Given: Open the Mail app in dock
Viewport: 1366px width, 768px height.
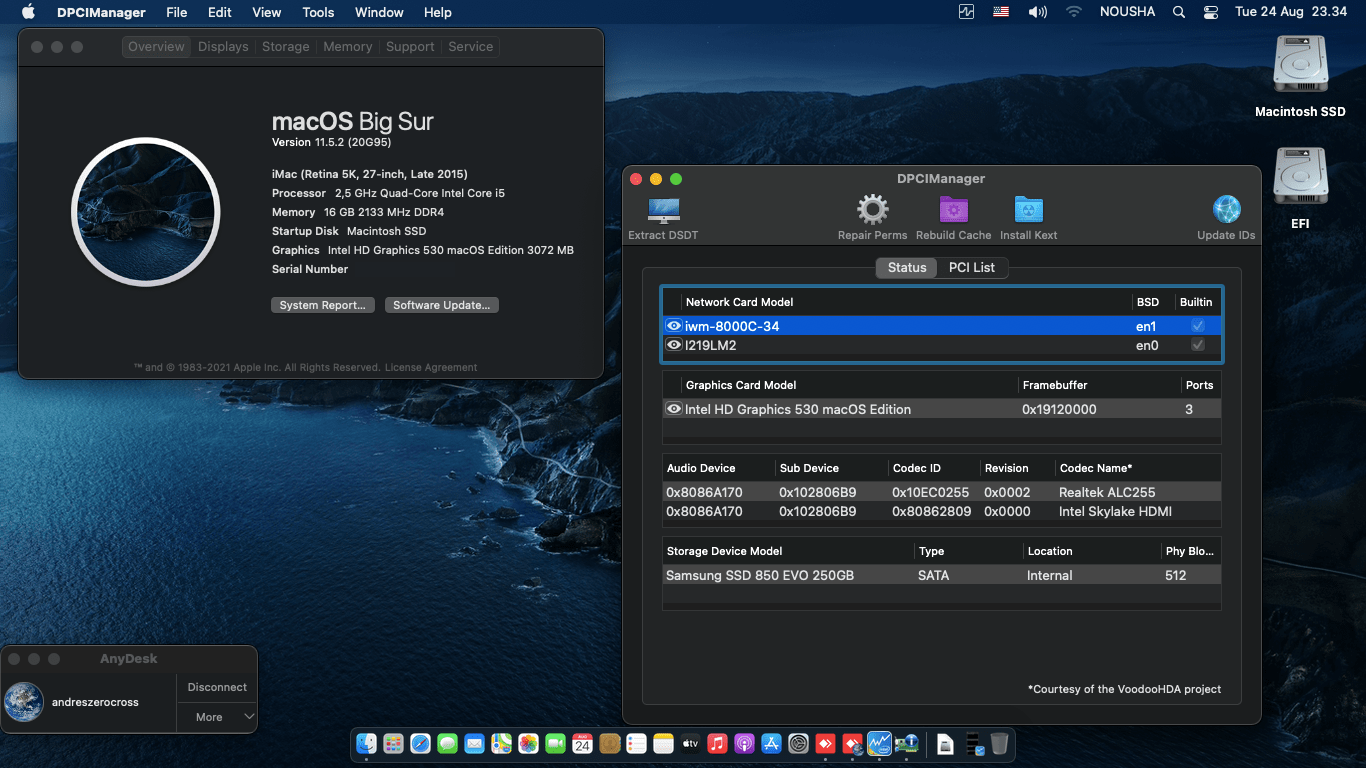Looking at the screenshot, I should [474, 744].
